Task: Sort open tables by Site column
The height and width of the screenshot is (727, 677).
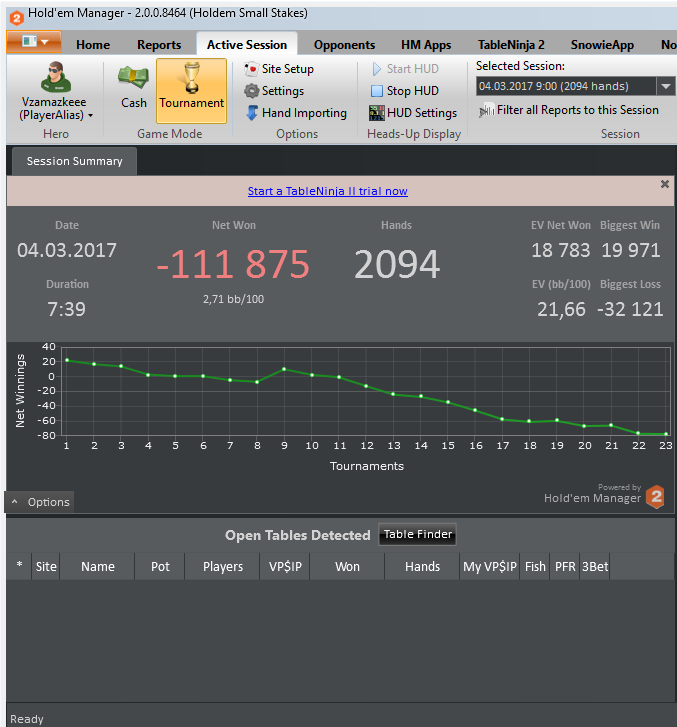Action: (x=46, y=566)
